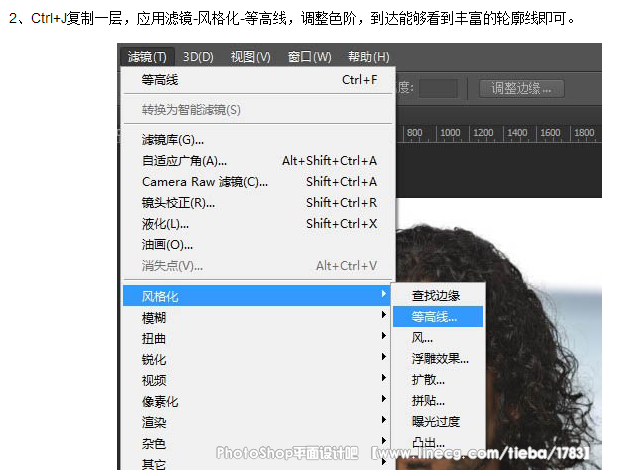
Task: Expand the 风格化 submenu
Action: coord(257,296)
